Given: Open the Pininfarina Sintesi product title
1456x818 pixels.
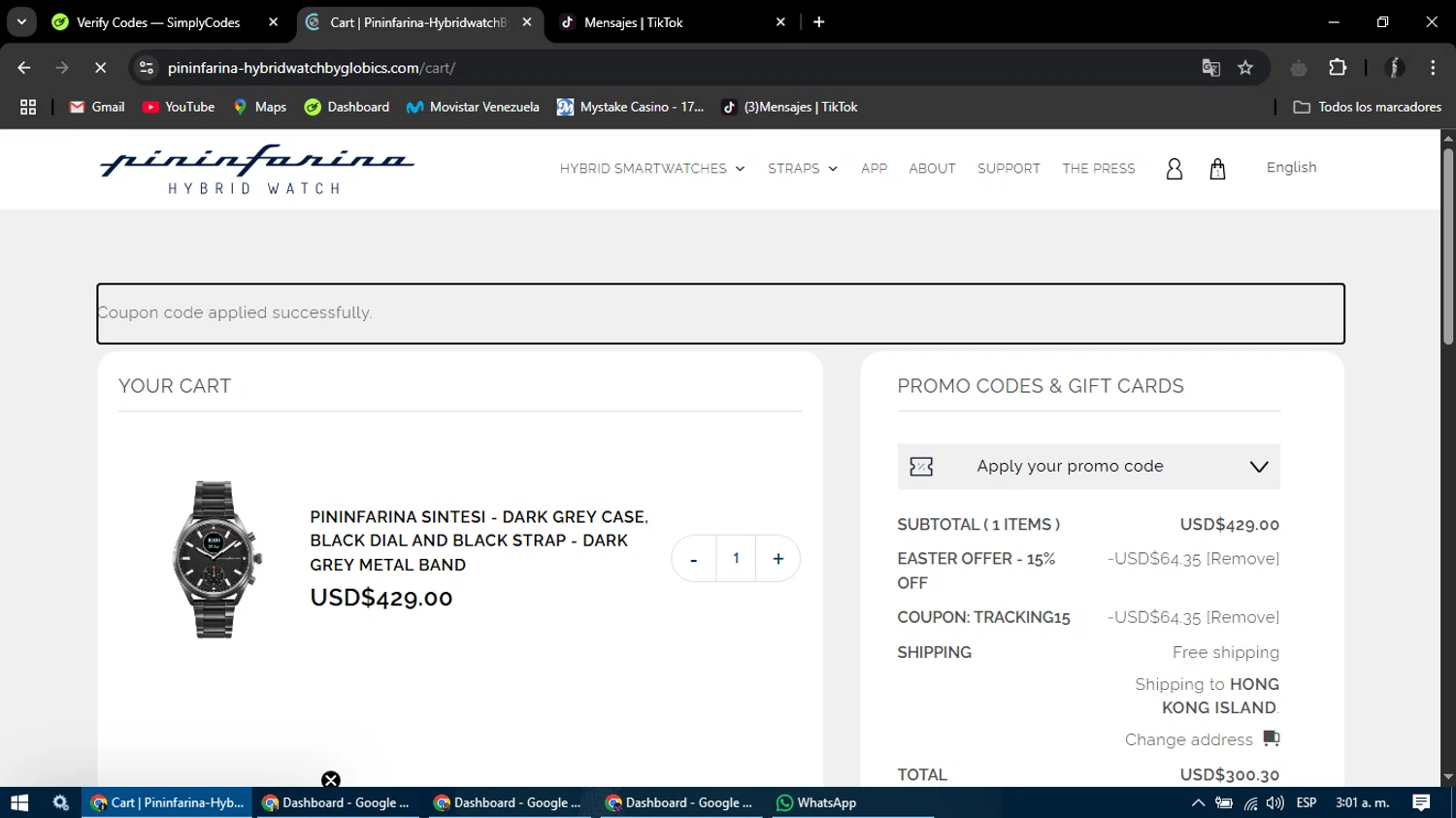Looking at the screenshot, I should (x=480, y=540).
